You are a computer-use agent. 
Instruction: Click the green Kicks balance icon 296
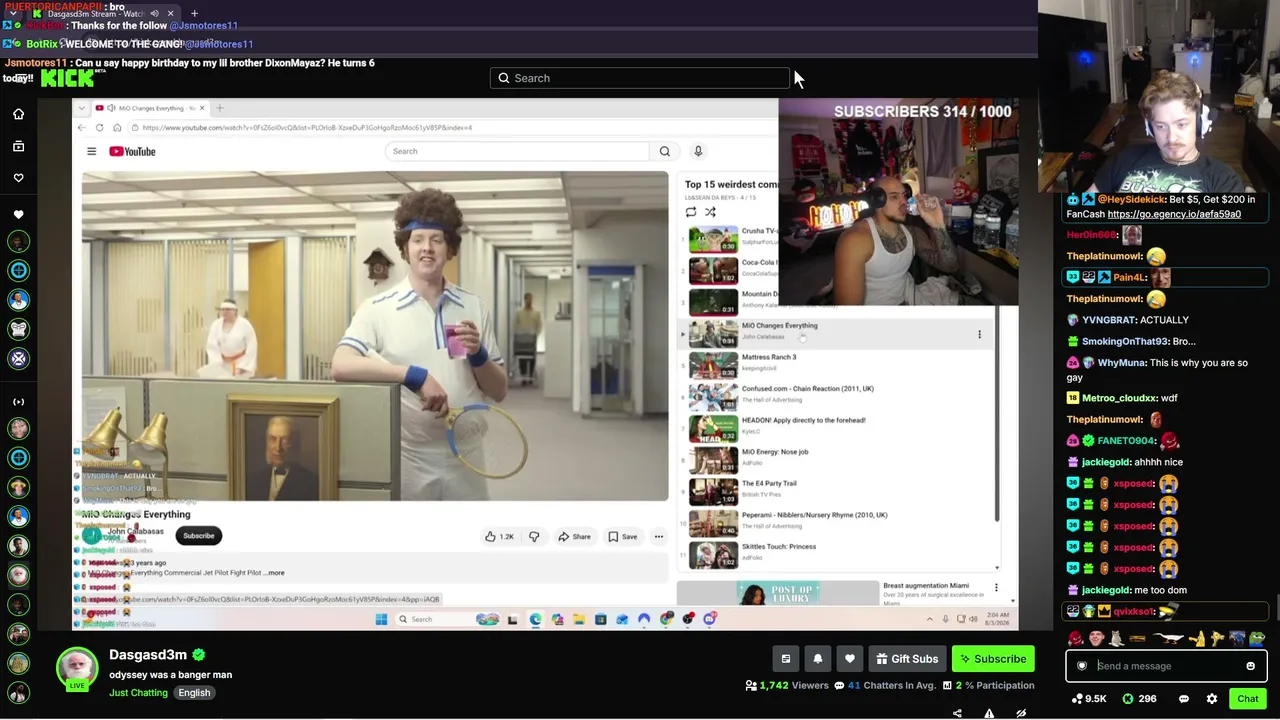[1139, 699]
